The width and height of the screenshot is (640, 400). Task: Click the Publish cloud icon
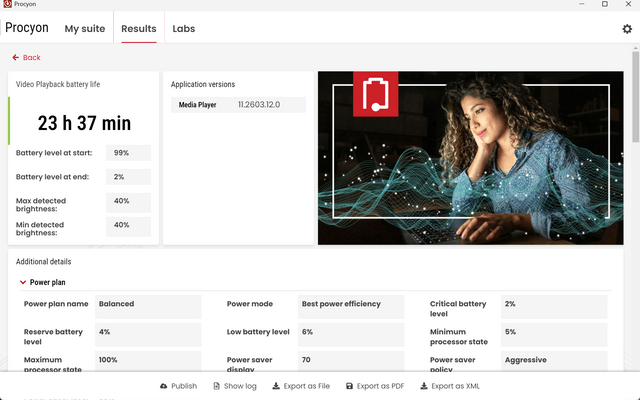164,386
